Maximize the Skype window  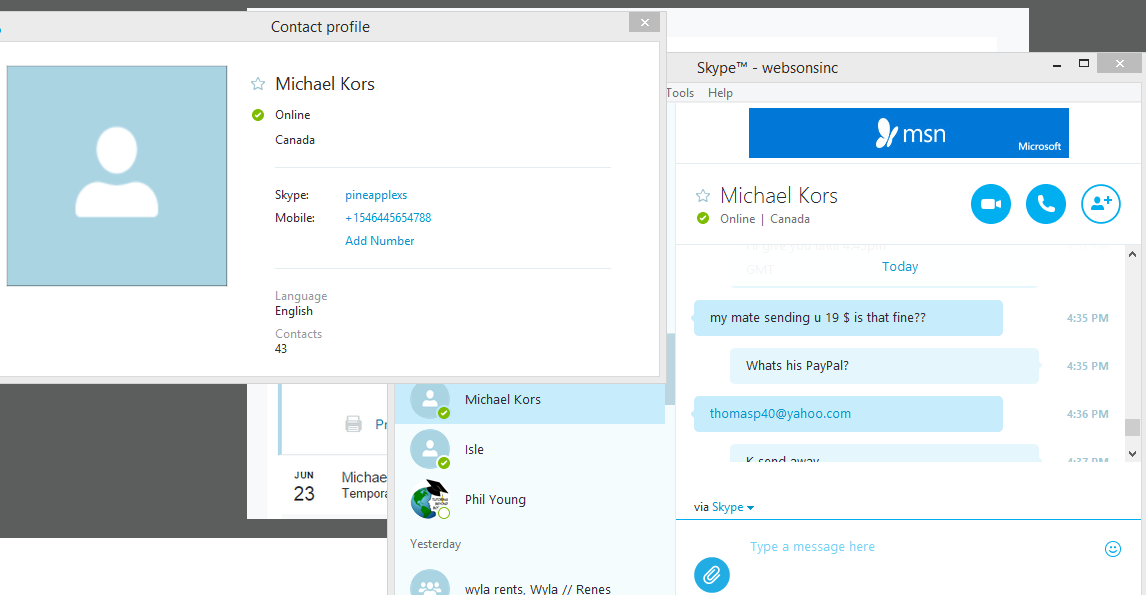point(1085,64)
